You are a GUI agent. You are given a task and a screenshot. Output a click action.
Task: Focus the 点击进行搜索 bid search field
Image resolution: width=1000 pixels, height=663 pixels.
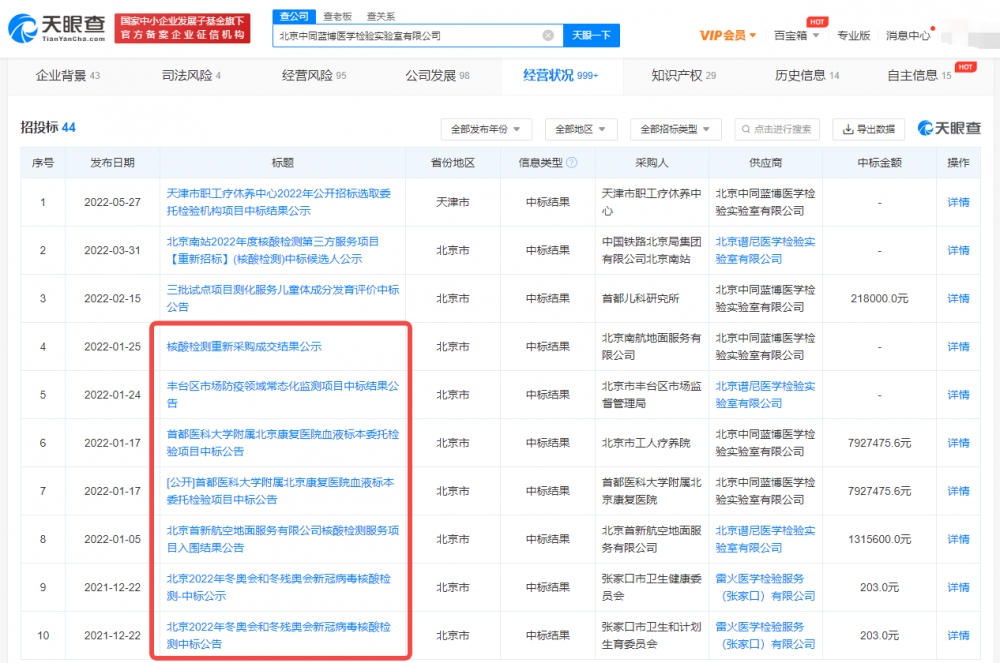point(777,129)
